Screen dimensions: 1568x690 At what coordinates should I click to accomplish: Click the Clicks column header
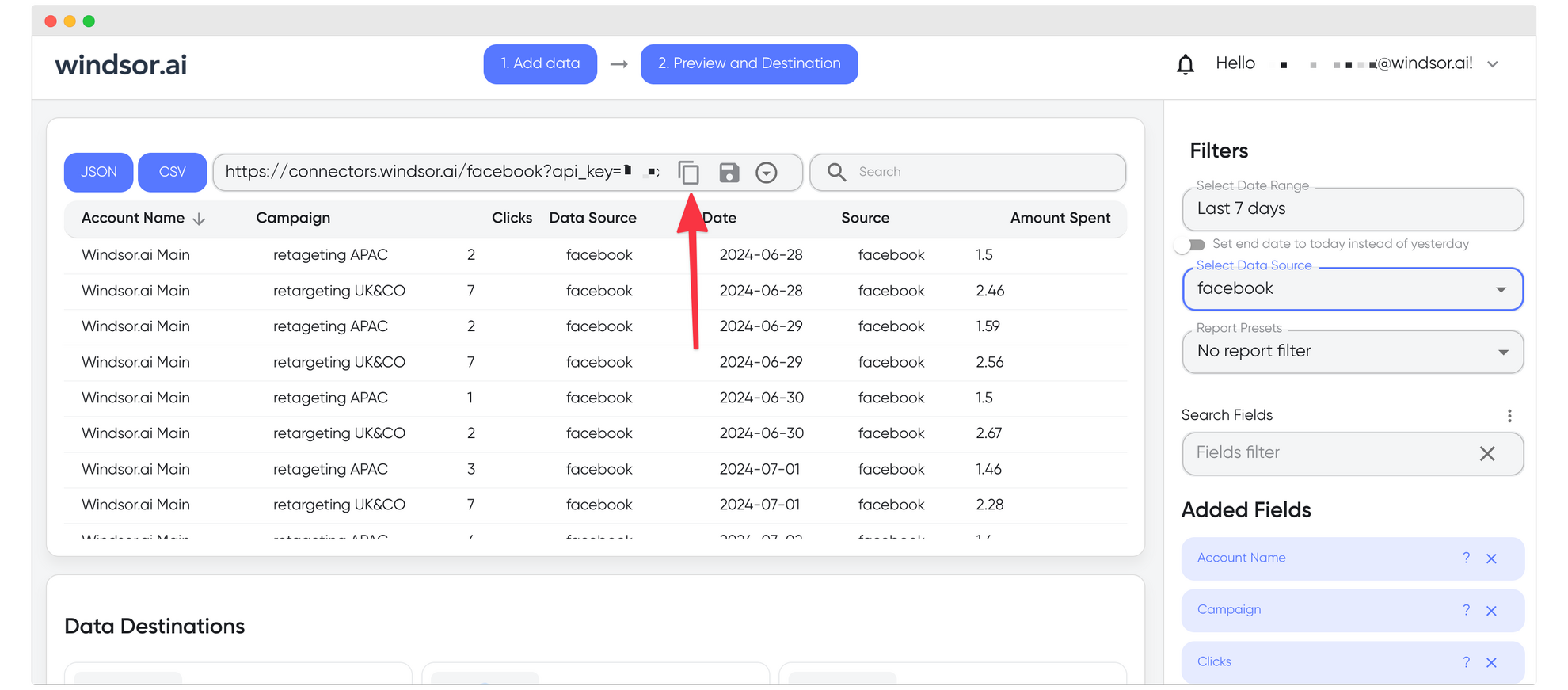(512, 218)
